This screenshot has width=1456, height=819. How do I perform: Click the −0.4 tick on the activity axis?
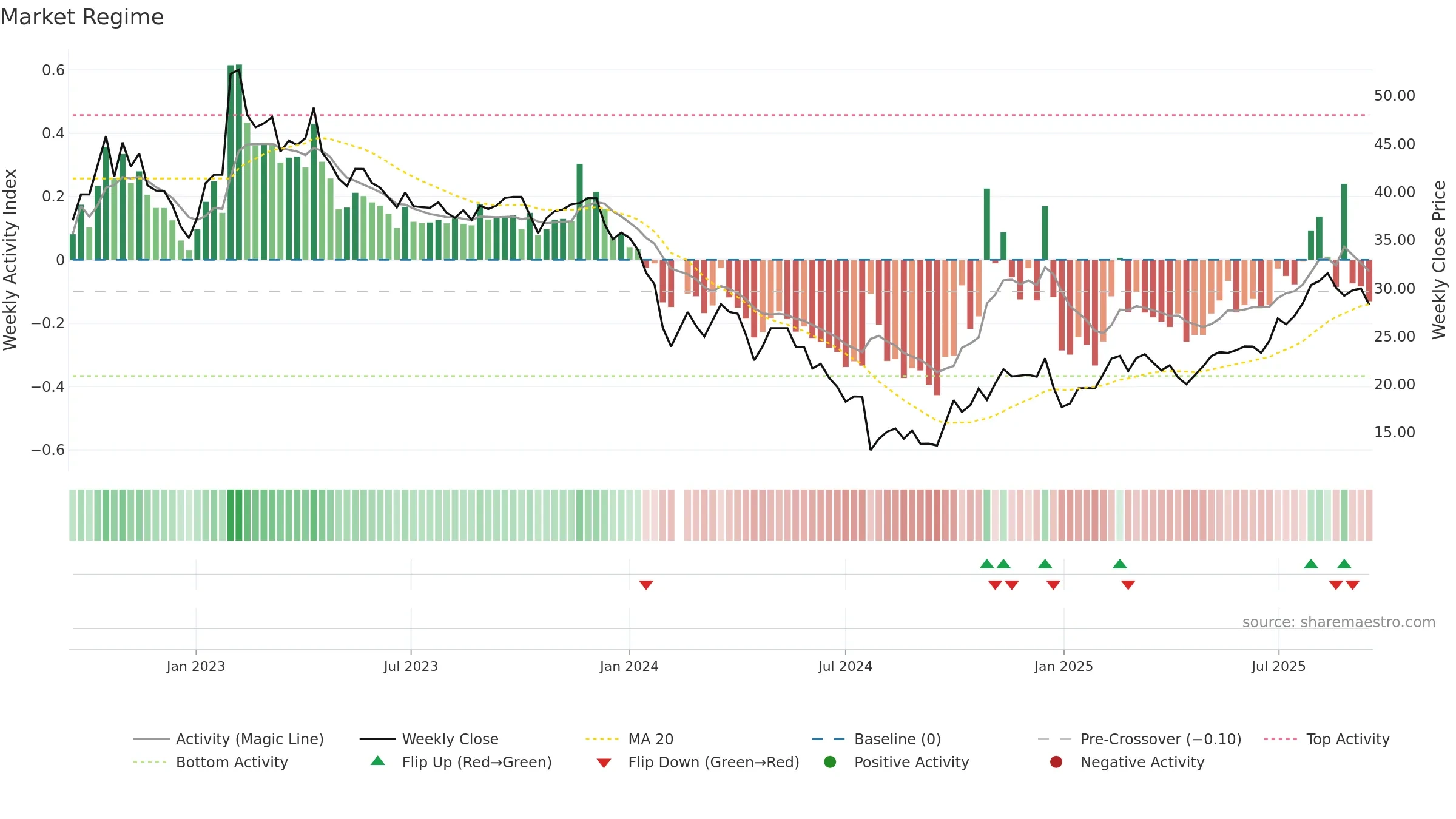[x=48, y=386]
